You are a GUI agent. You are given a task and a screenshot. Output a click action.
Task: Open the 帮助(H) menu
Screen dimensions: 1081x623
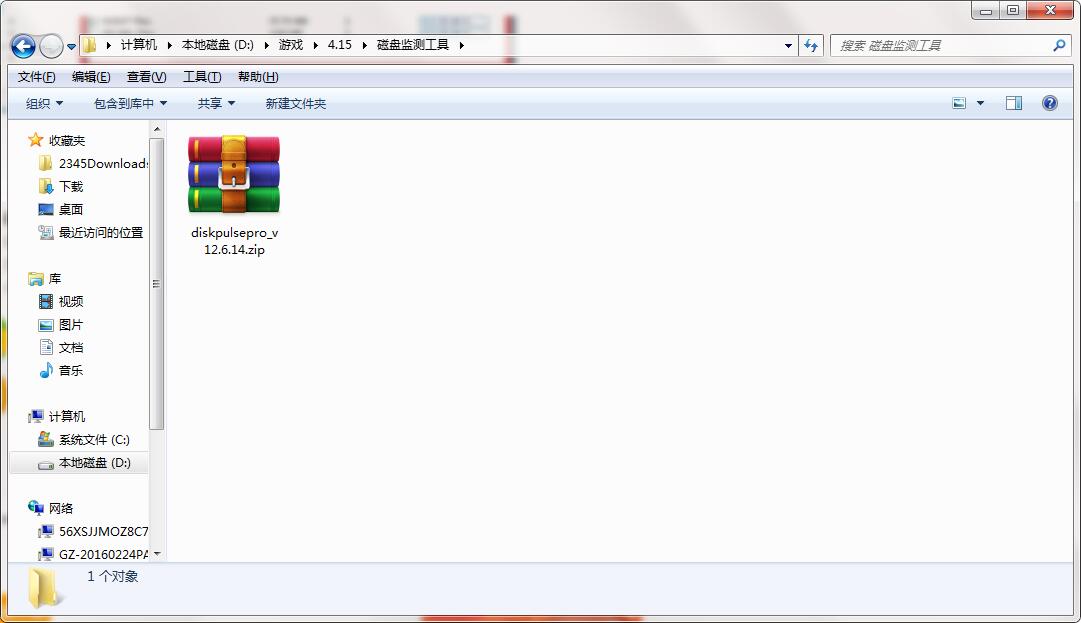click(x=258, y=76)
